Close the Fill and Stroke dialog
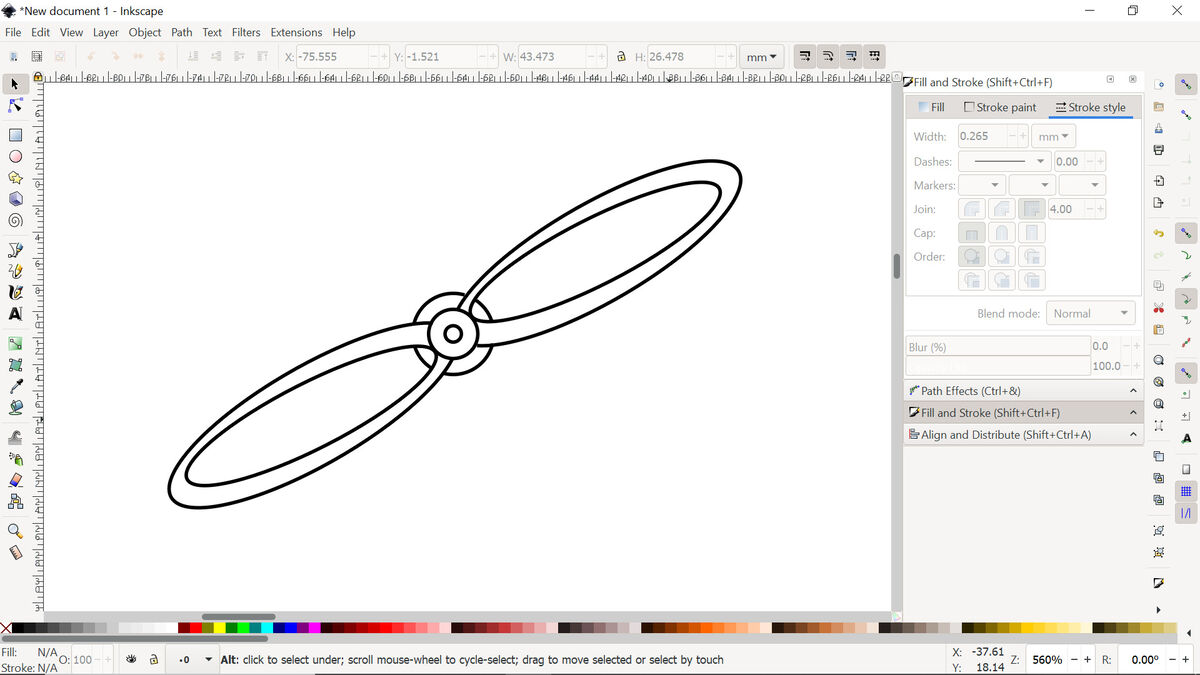The height and width of the screenshot is (675, 1200). point(1132,79)
